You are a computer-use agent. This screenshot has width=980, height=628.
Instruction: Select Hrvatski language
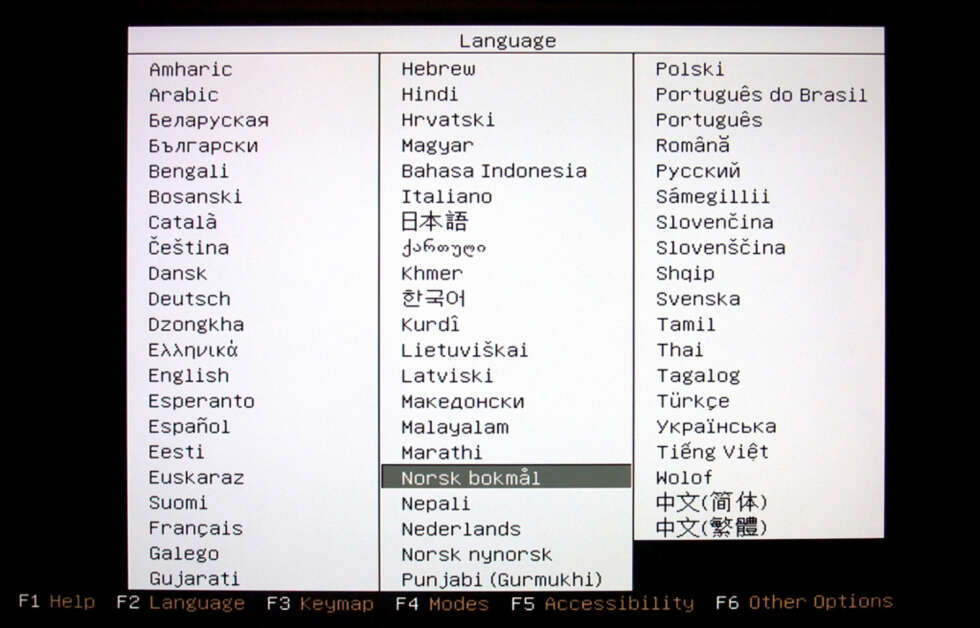point(448,120)
